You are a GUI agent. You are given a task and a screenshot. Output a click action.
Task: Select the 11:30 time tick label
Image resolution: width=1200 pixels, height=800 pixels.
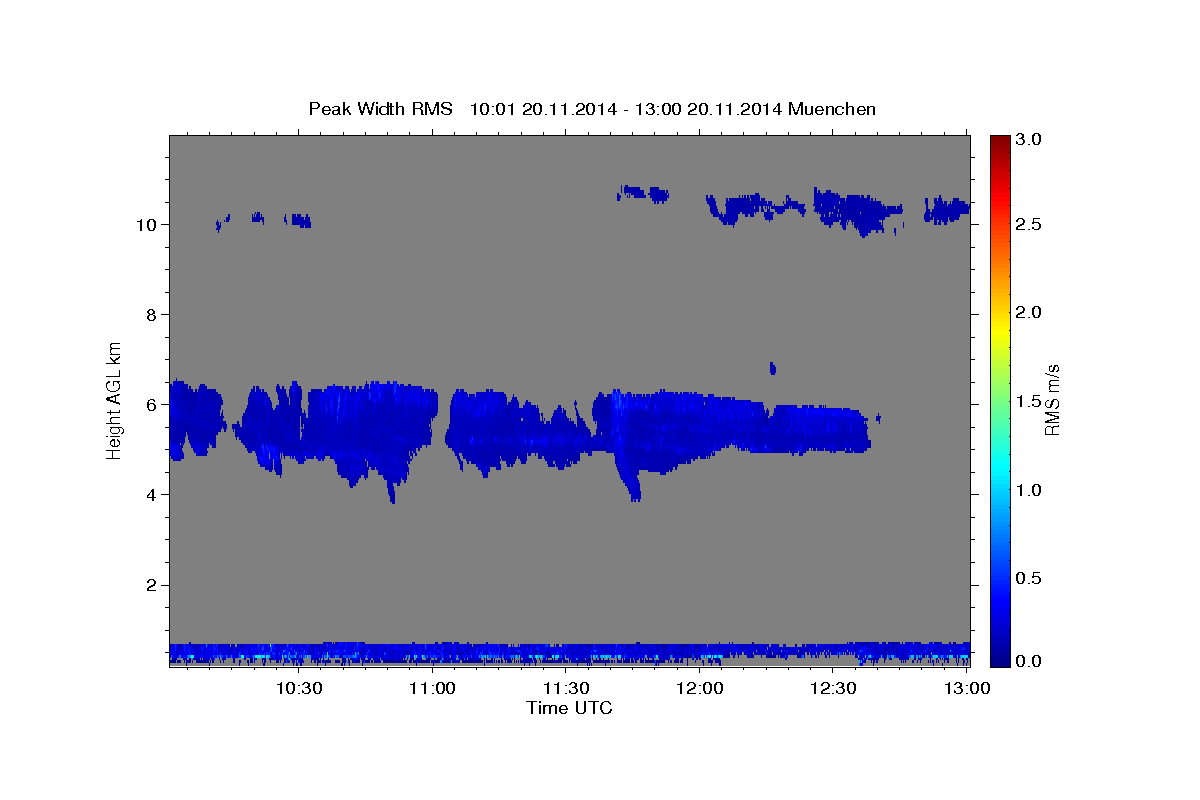pos(566,688)
